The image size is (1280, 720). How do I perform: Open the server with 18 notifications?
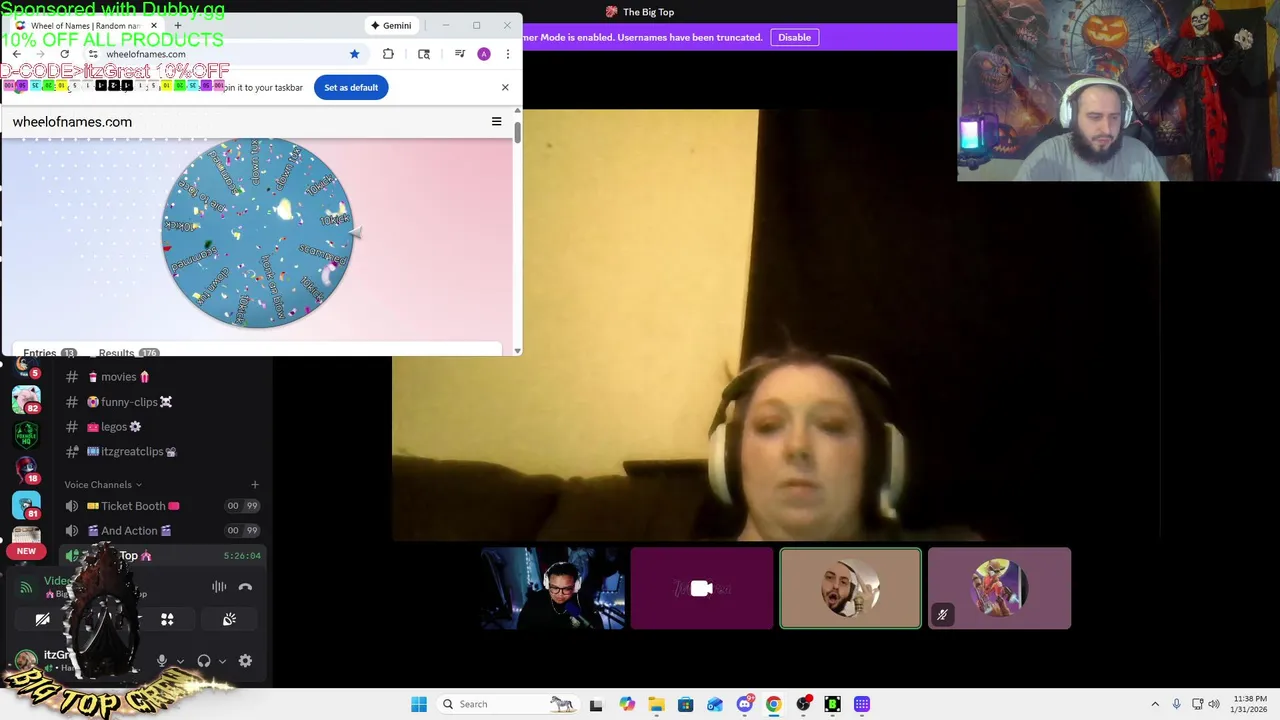(x=26, y=470)
